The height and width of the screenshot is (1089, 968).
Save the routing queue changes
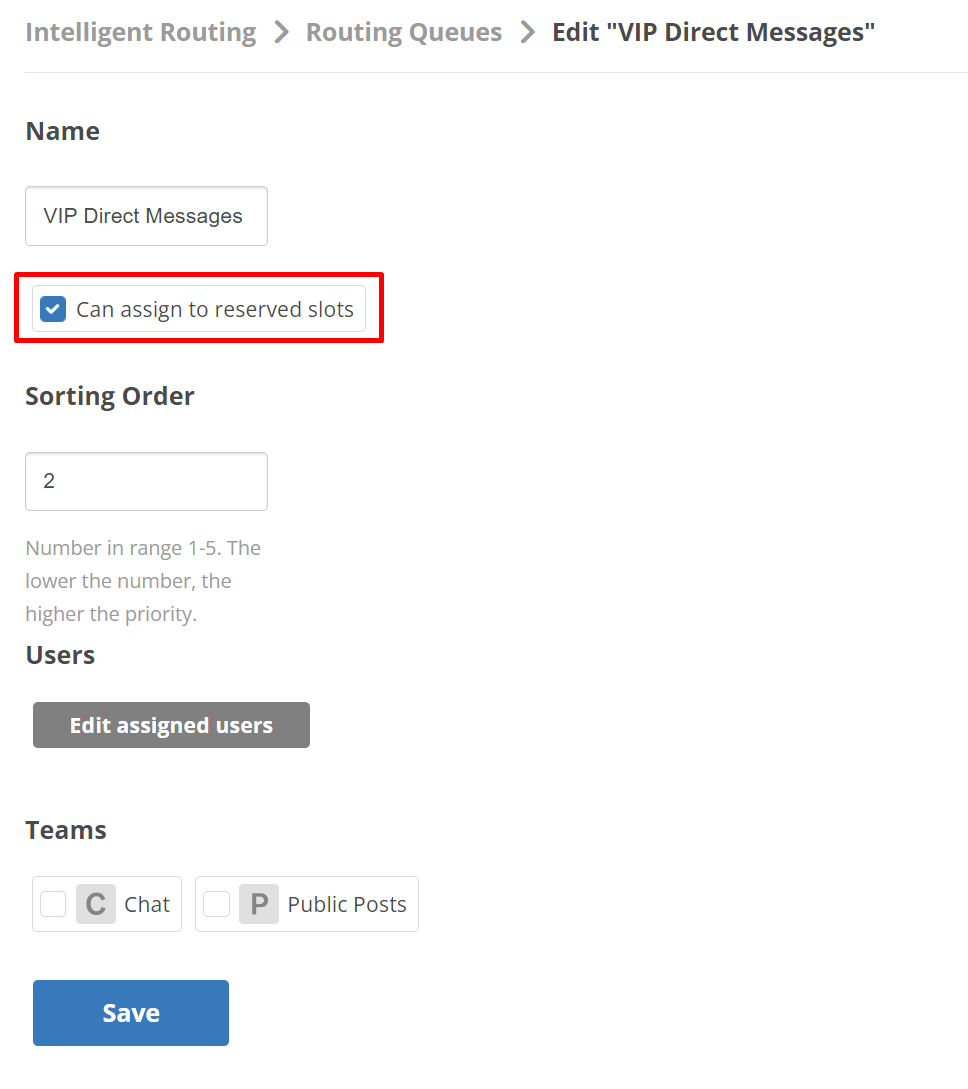(131, 1013)
